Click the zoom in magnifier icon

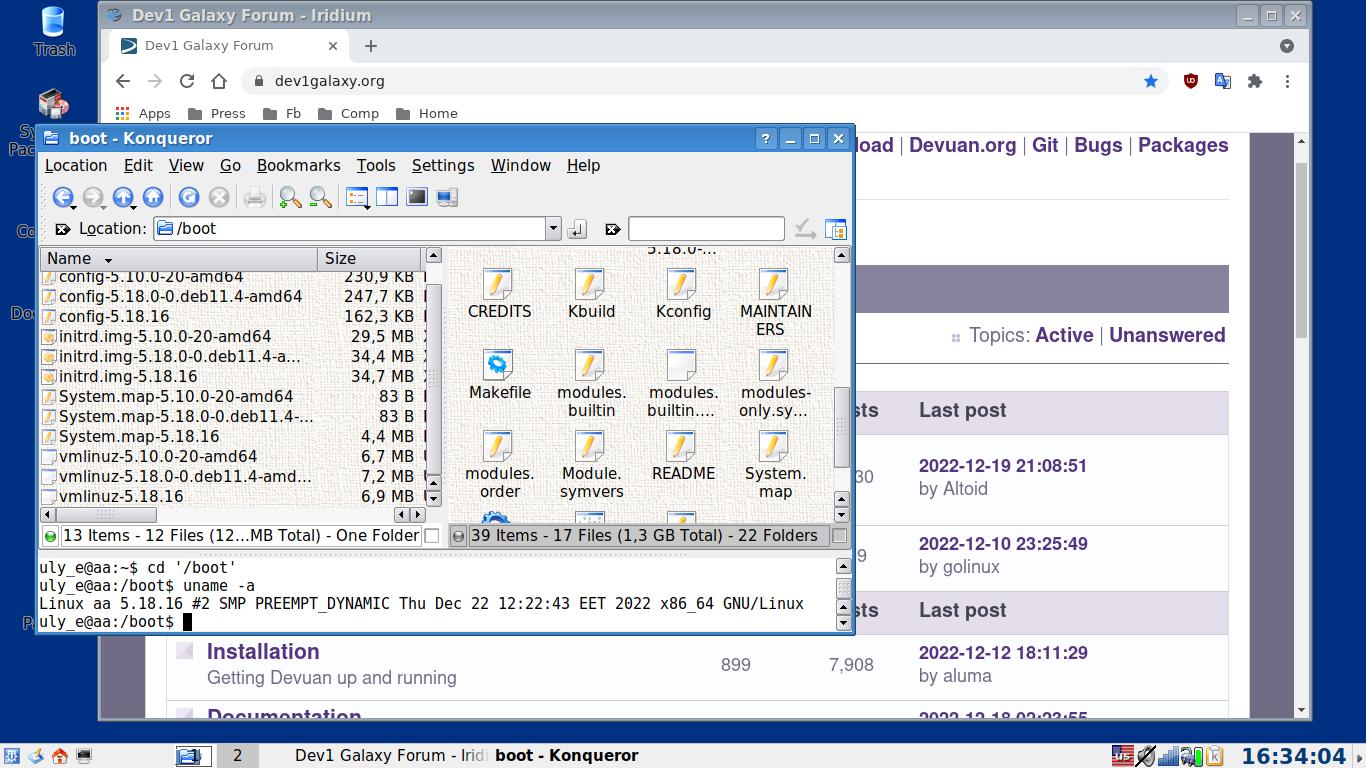point(290,197)
